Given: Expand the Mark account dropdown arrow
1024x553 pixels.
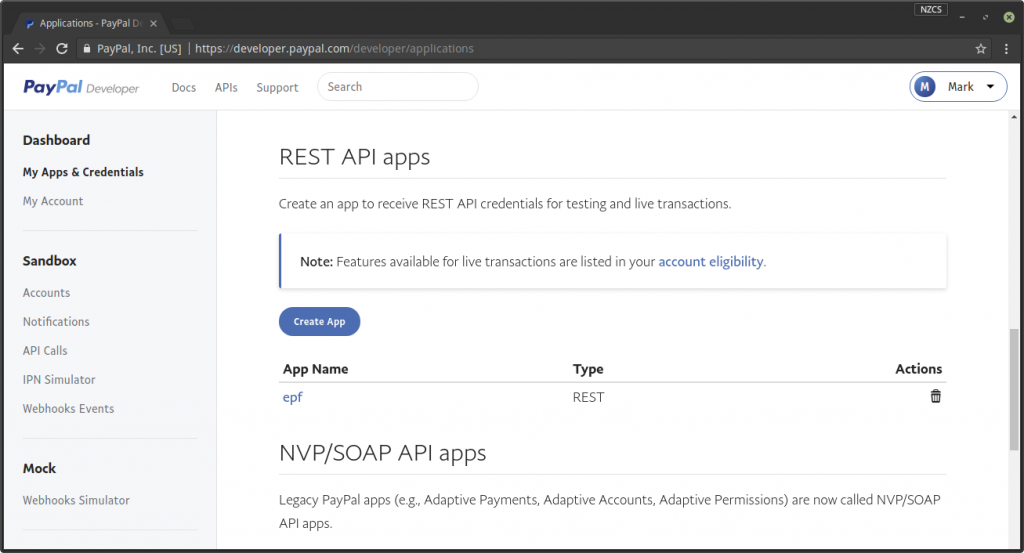Looking at the screenshot, I should tap(990, 87).
